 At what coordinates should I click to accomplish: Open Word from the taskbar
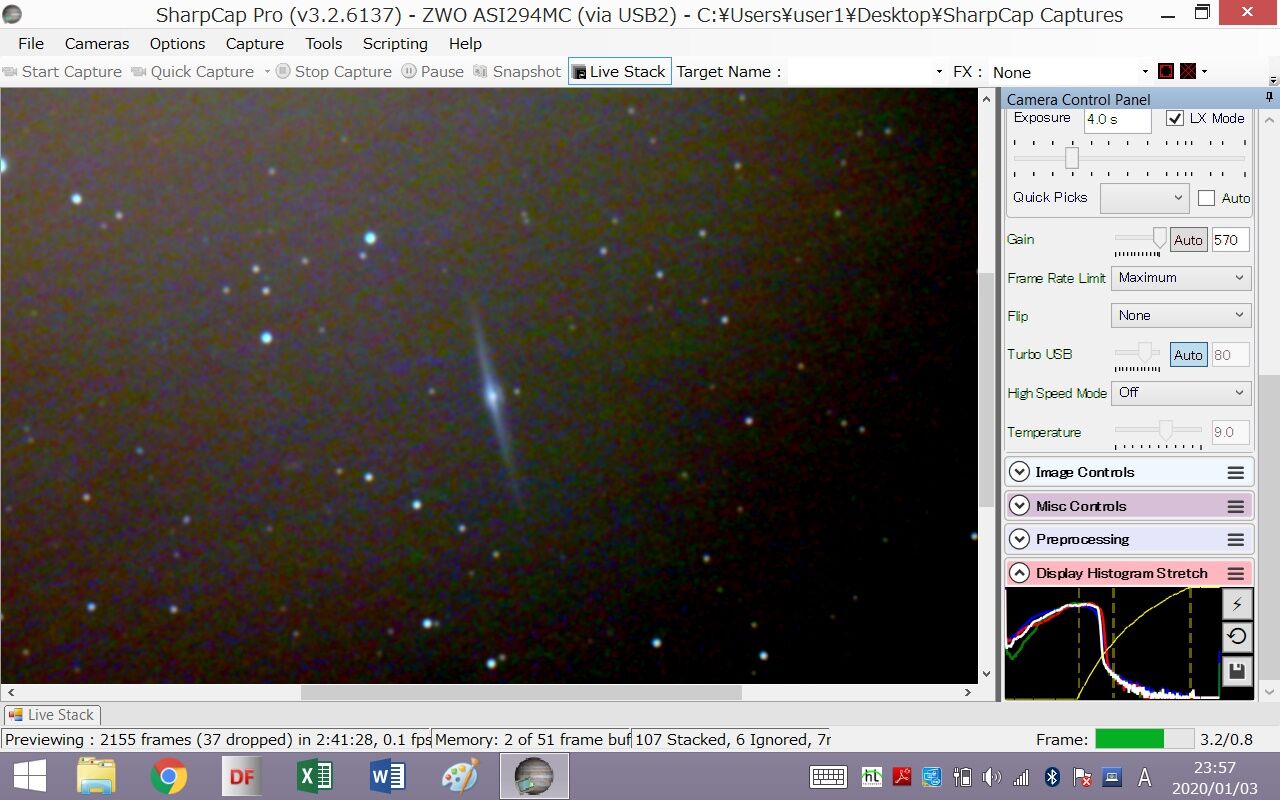(x=387, y=776)
